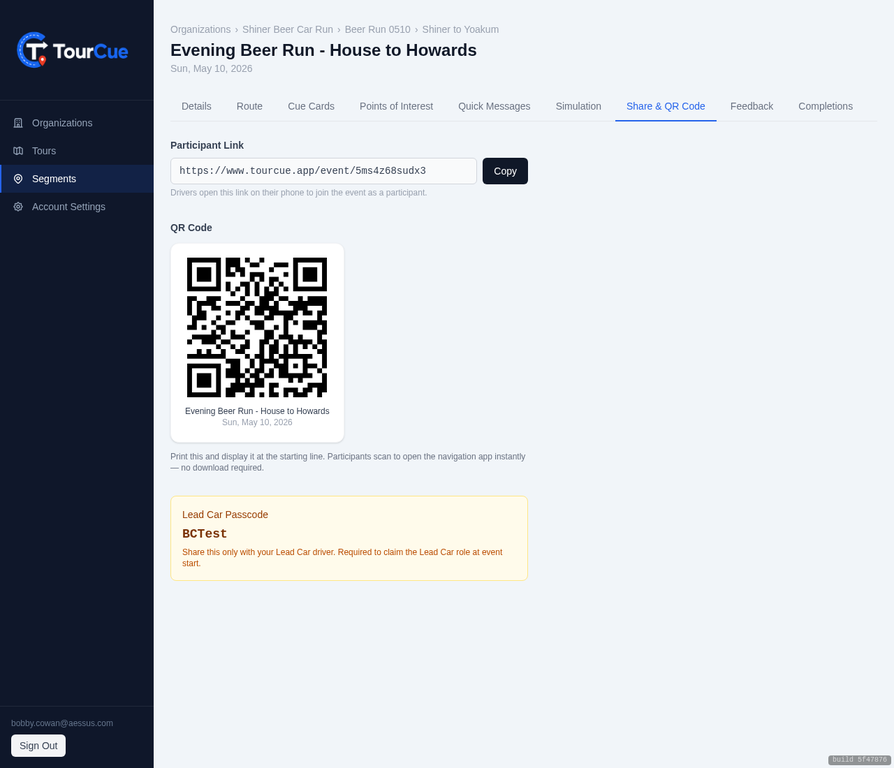The width and height of the screenshot is (894, 768).
Task: Click the Tours map icon in the sidebar
Action: pos(18,151)
